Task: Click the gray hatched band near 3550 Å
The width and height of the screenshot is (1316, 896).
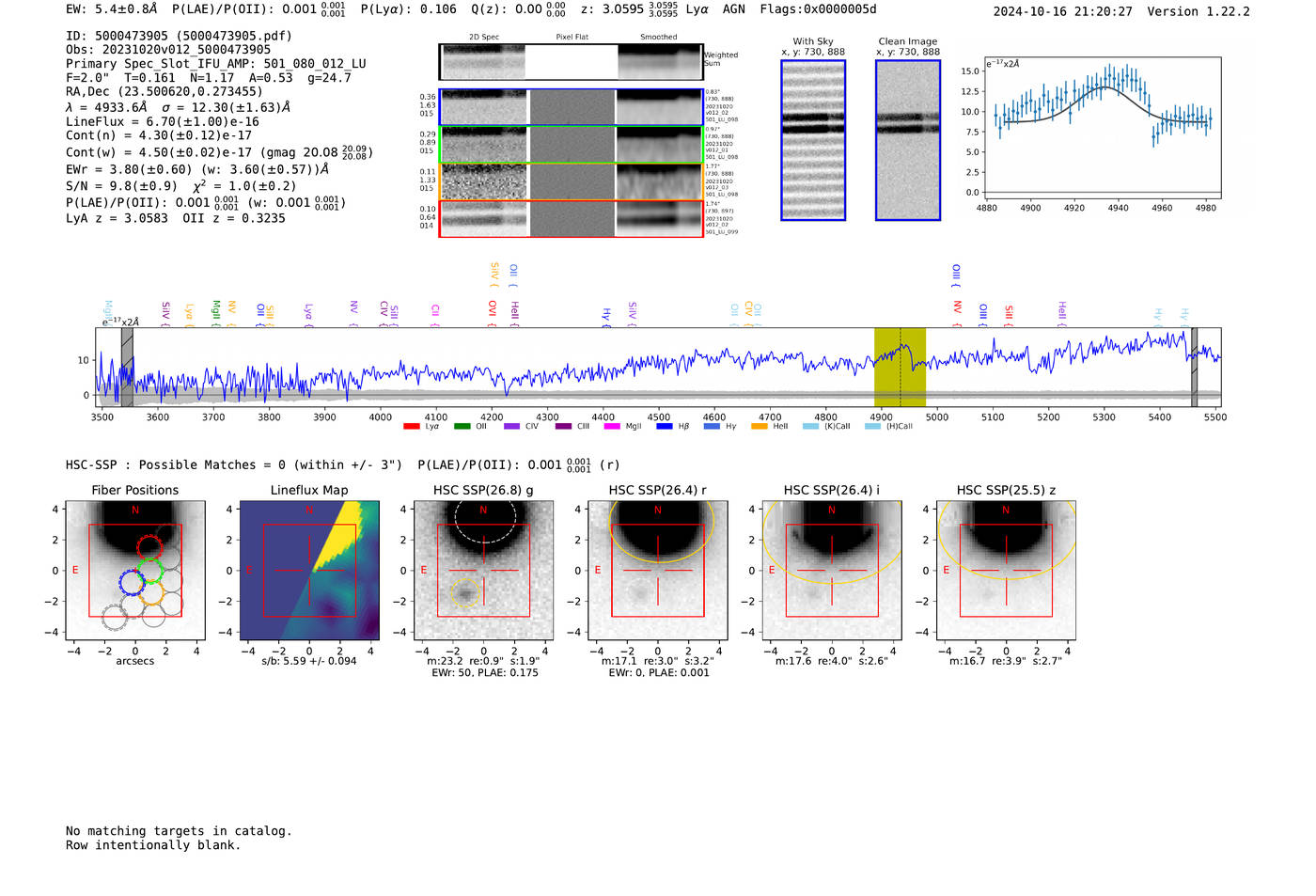Action: [x=127, y=367]
